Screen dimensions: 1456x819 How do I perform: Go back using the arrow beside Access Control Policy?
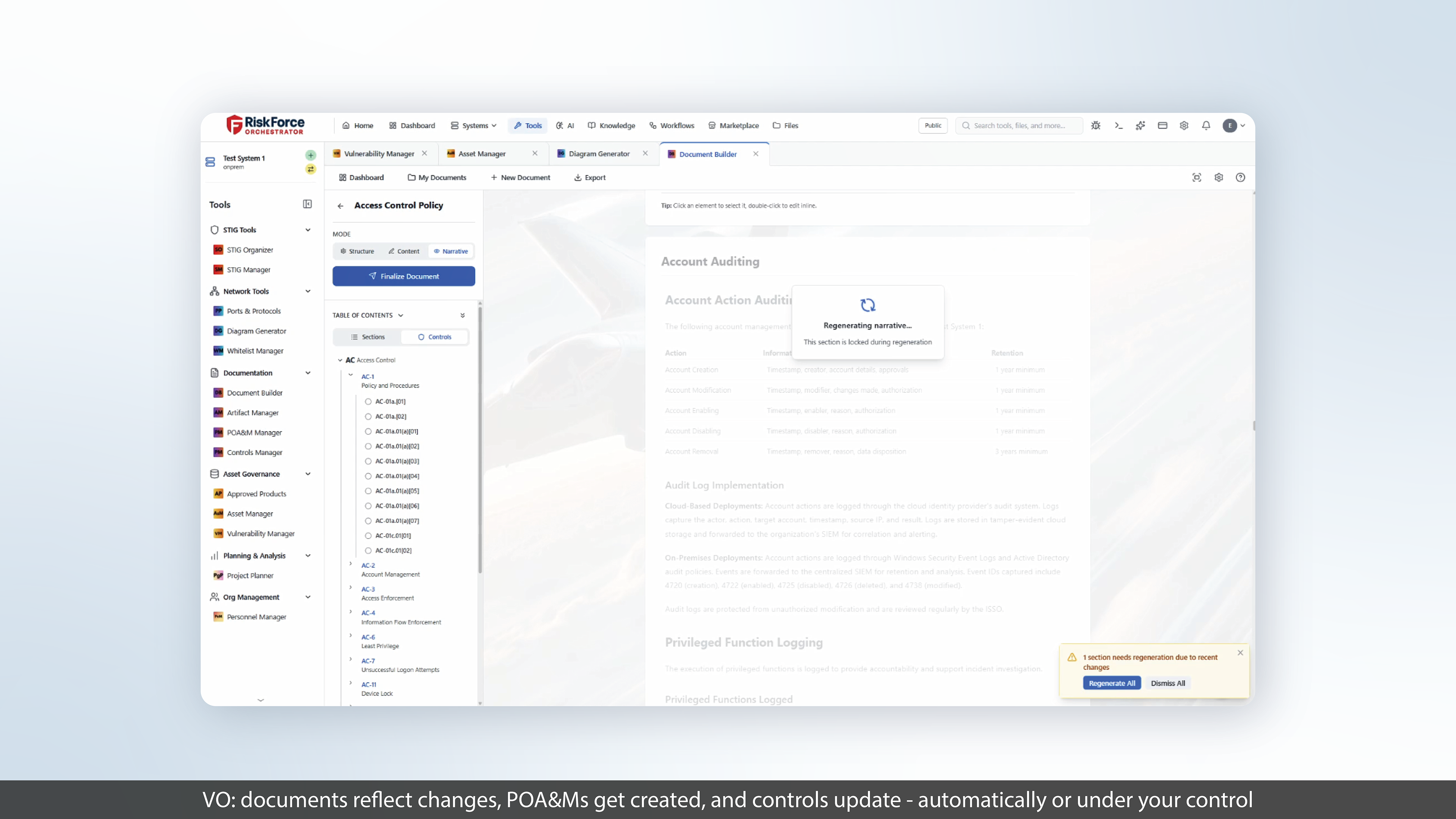click(x=340, y=206)
